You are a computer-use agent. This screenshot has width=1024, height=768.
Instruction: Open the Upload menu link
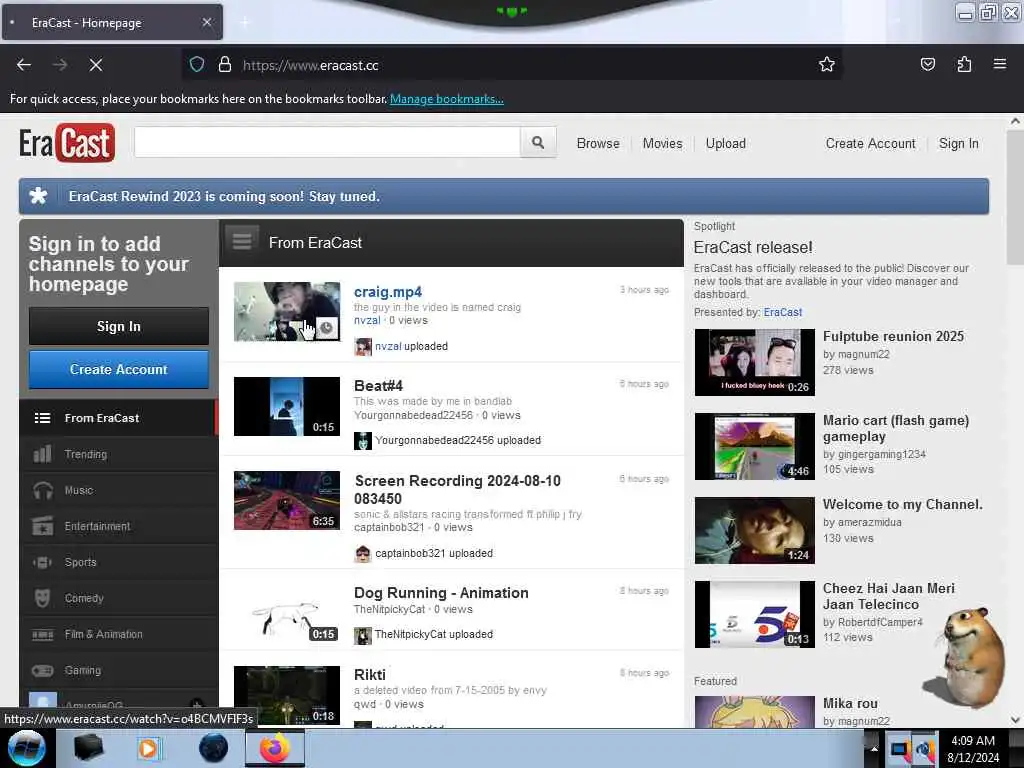tap(726, 143)
